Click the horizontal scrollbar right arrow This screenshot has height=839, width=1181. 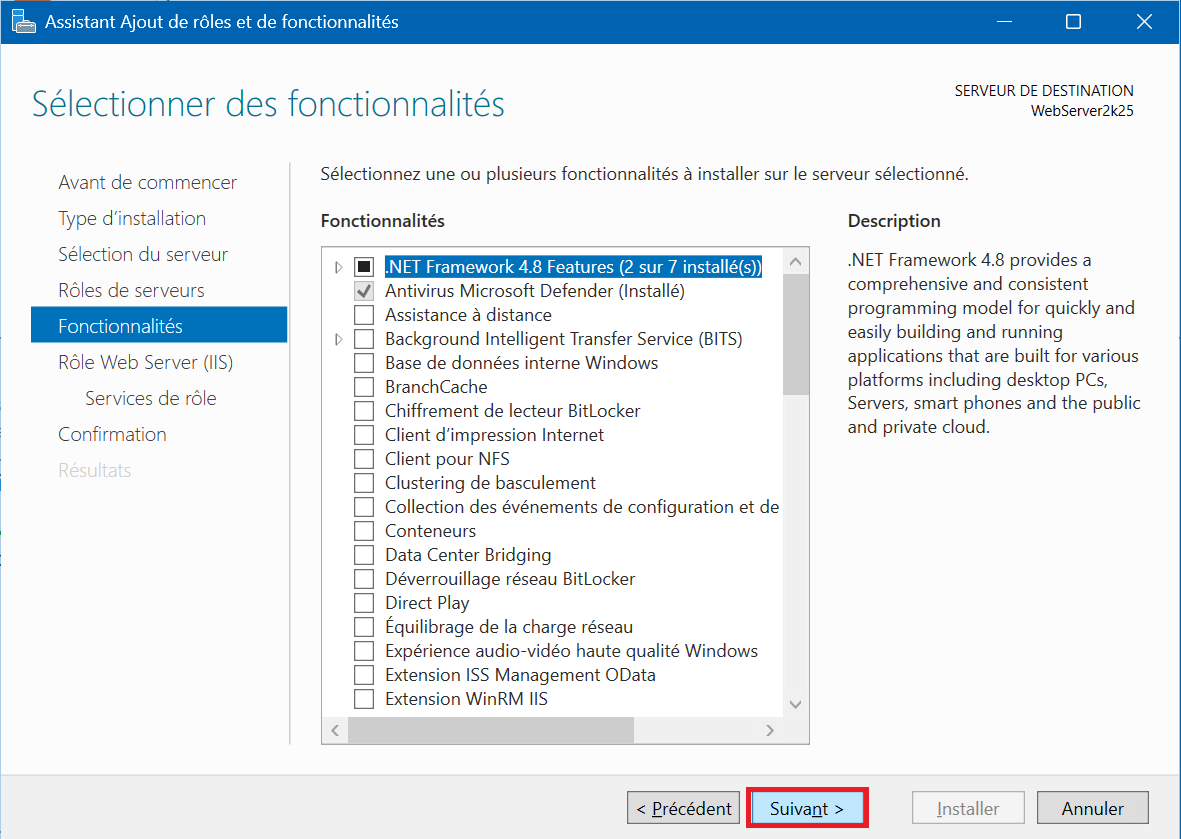click(769, 731)
